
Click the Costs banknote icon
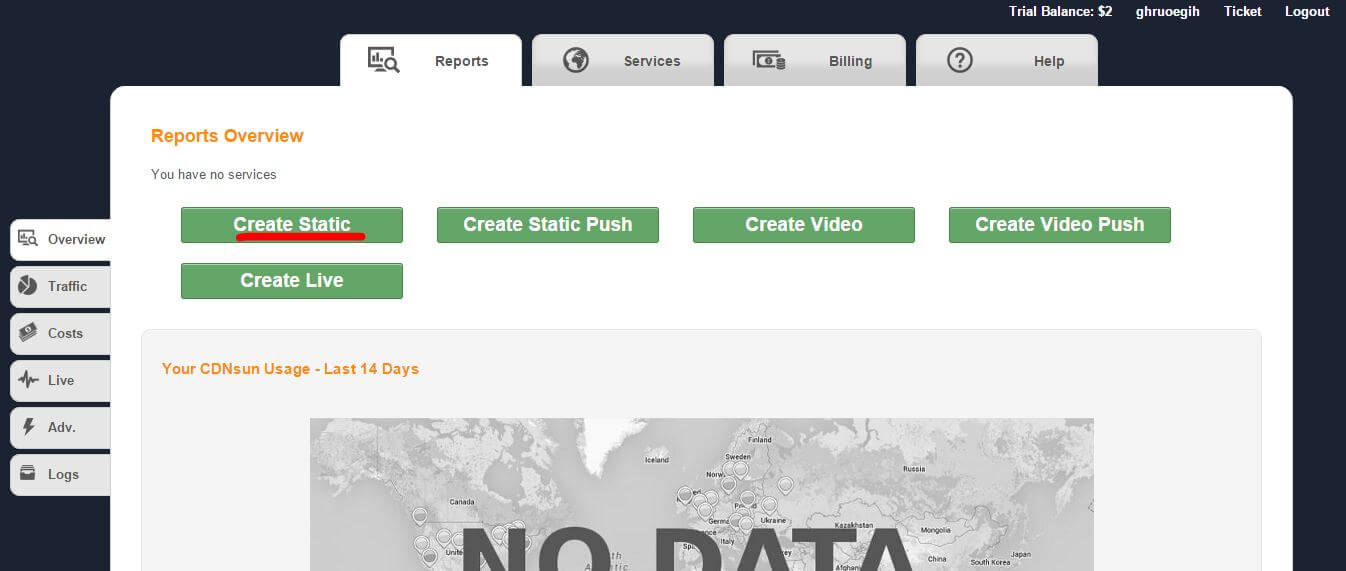pos(28,333)
